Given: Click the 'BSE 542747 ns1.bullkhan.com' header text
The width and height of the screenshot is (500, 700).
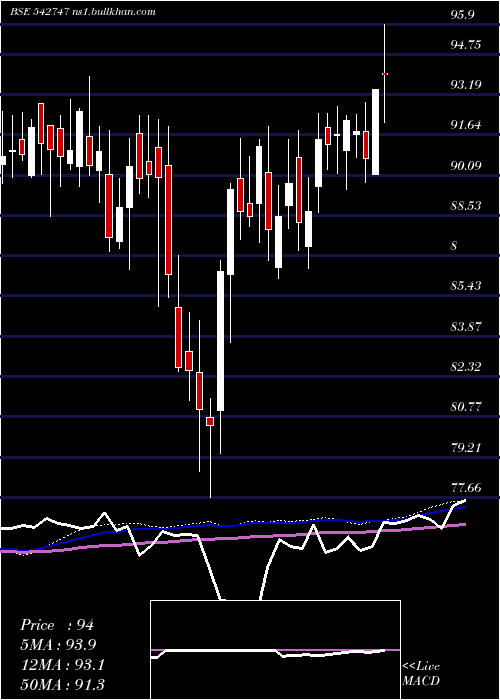Looking at the screenshot, I should coord(83,11).
